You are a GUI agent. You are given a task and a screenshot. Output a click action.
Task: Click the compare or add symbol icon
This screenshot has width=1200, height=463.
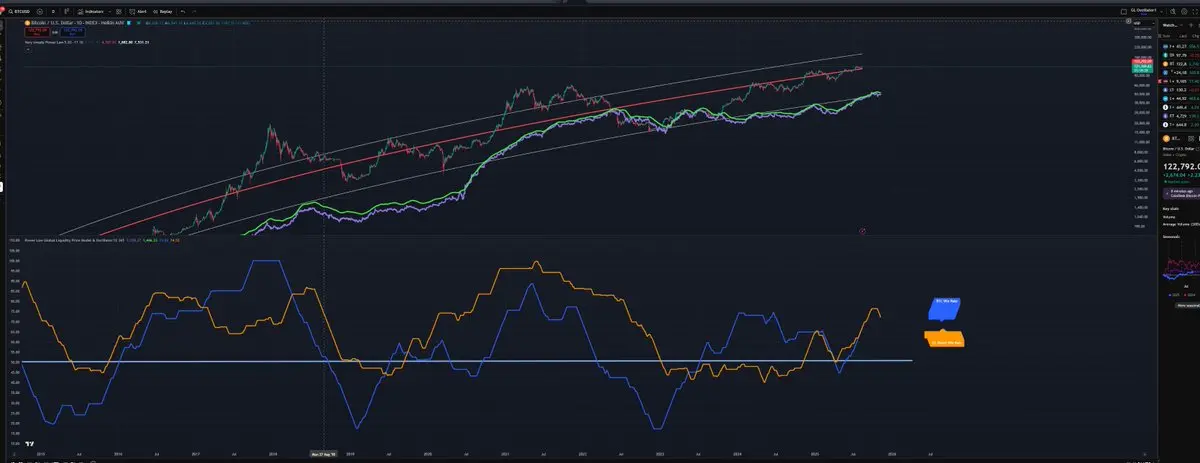[x=40, y=11]
